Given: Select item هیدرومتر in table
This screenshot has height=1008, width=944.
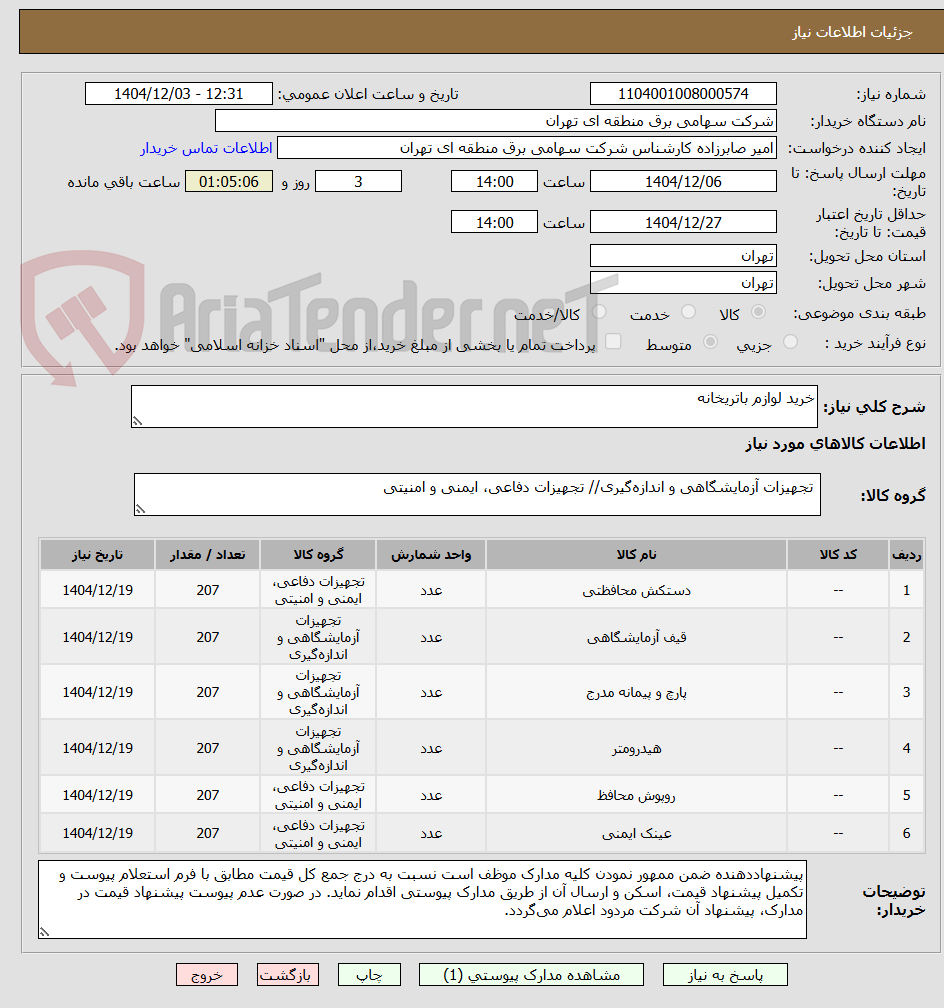Looking at the screenshot, I should [636, 748].
